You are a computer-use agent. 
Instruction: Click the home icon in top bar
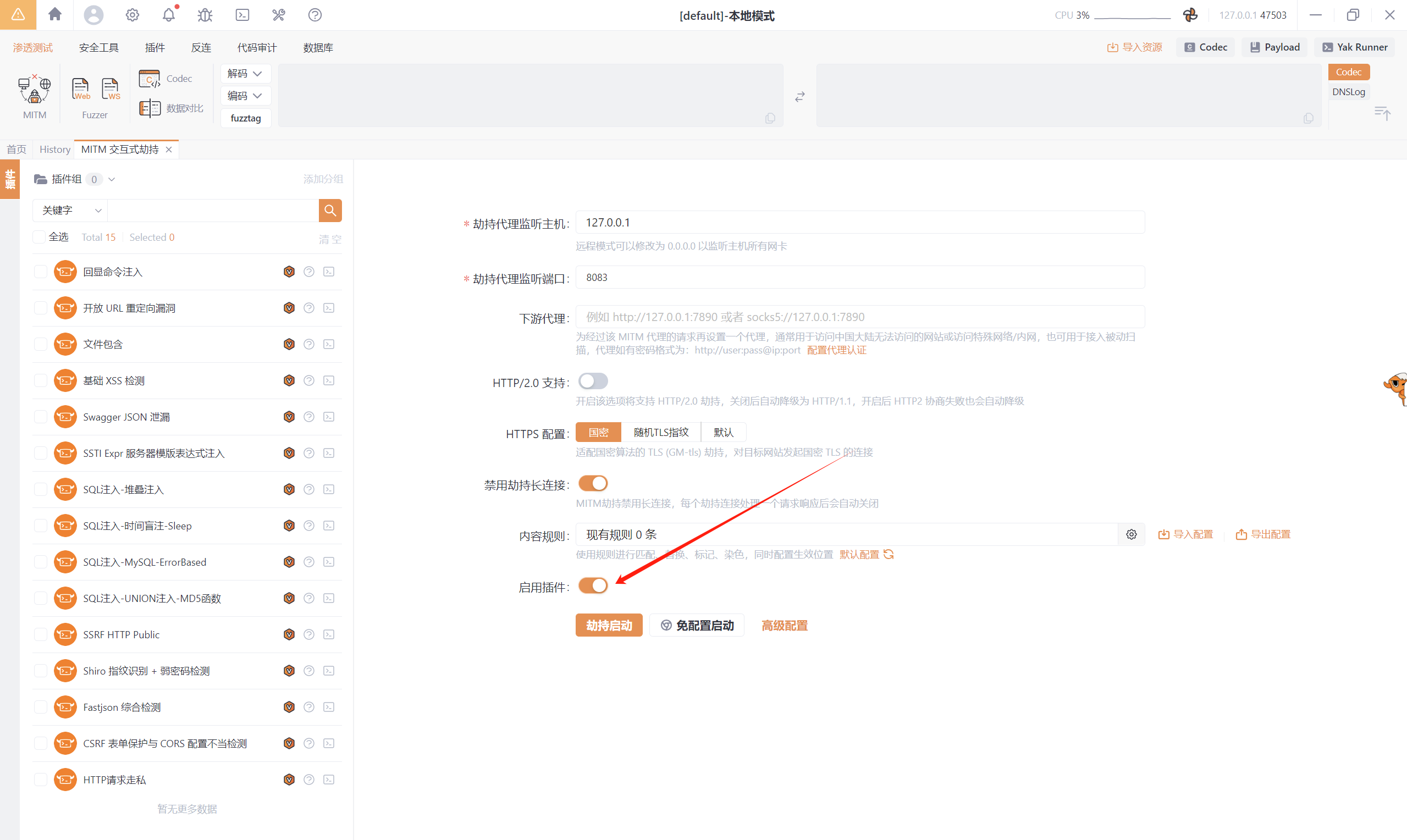[x=55, y=14]
